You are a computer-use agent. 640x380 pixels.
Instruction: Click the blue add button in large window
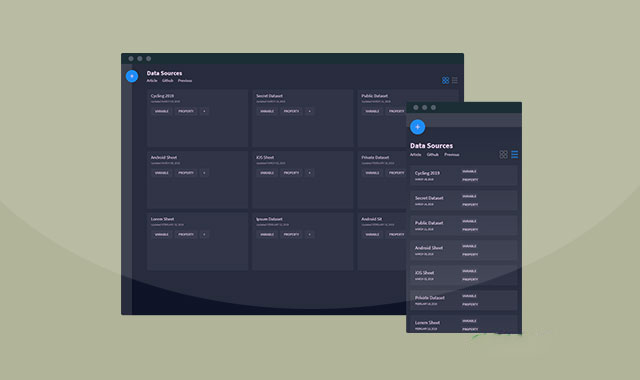[132, 76]
